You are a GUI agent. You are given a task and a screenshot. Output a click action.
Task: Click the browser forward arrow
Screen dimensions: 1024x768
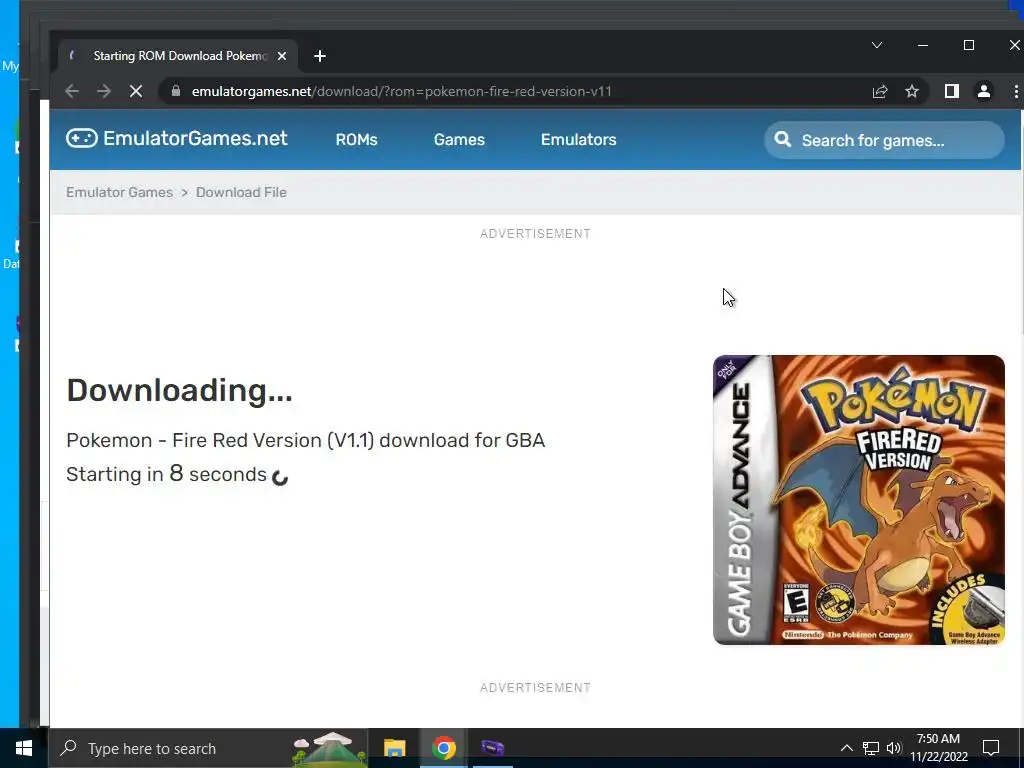tap(104, 91)
